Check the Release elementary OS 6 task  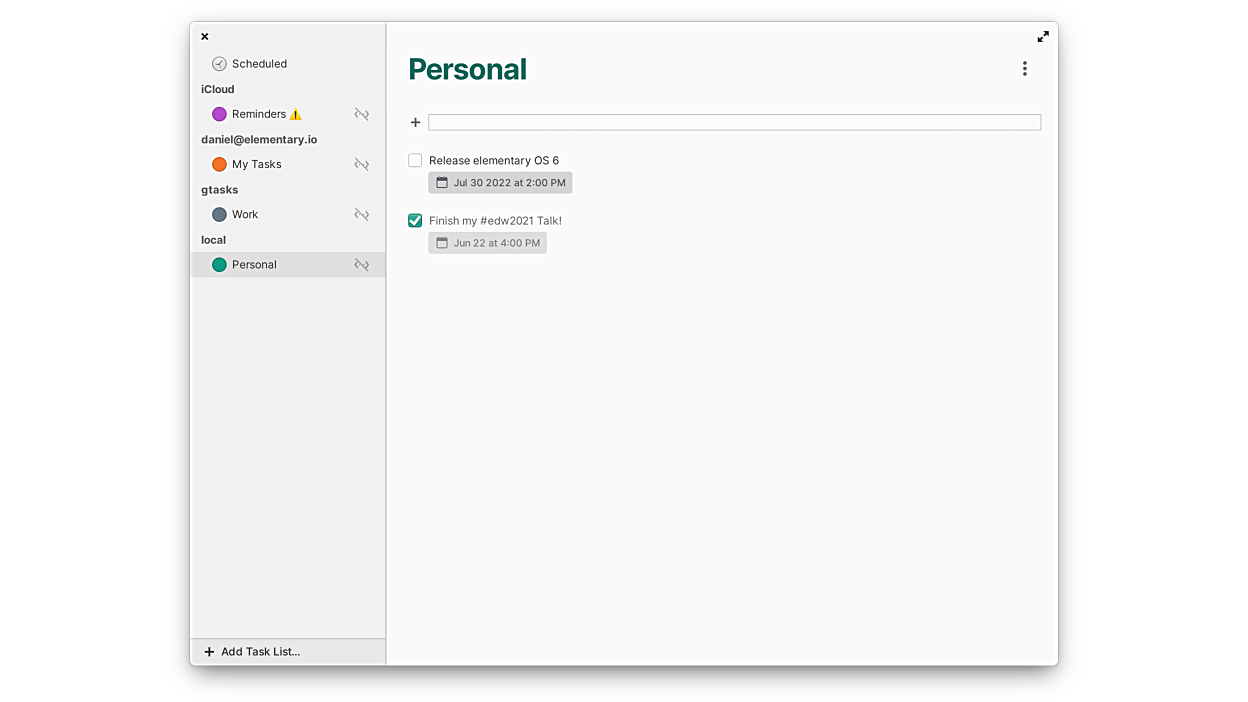415,160
